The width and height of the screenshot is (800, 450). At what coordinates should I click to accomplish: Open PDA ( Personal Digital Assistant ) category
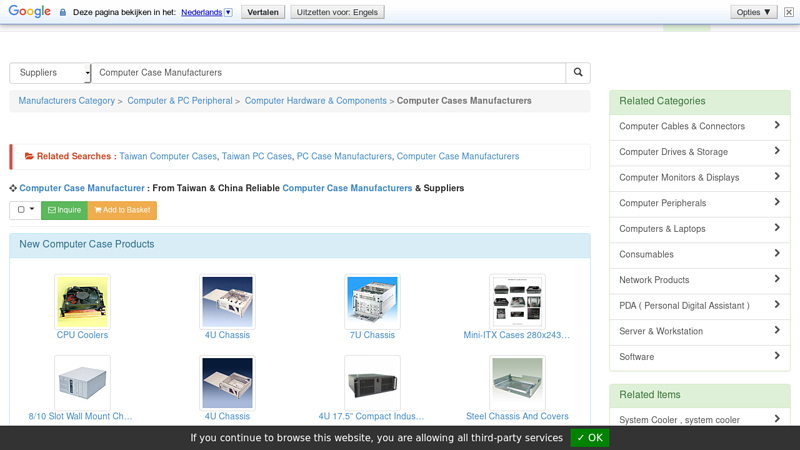699,306
